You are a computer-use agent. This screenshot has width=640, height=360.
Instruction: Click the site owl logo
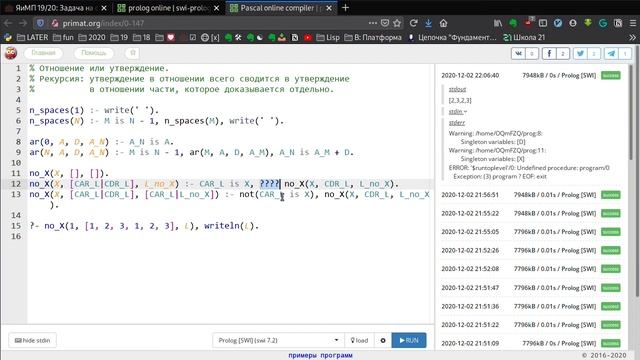11,53
